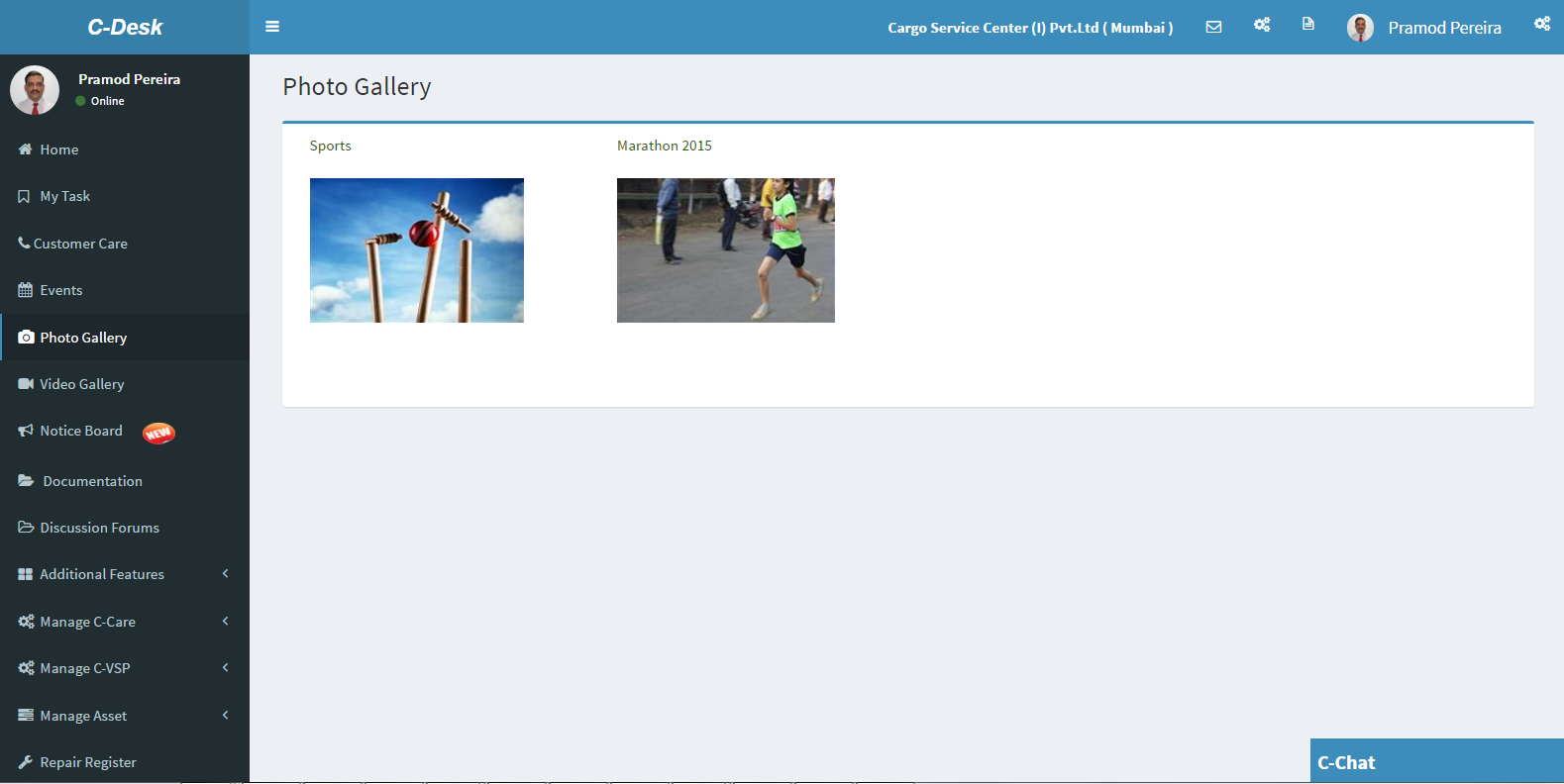Click the My Task bookmark icon
This screenshot has height=784, width=1564.
point(24,197)
